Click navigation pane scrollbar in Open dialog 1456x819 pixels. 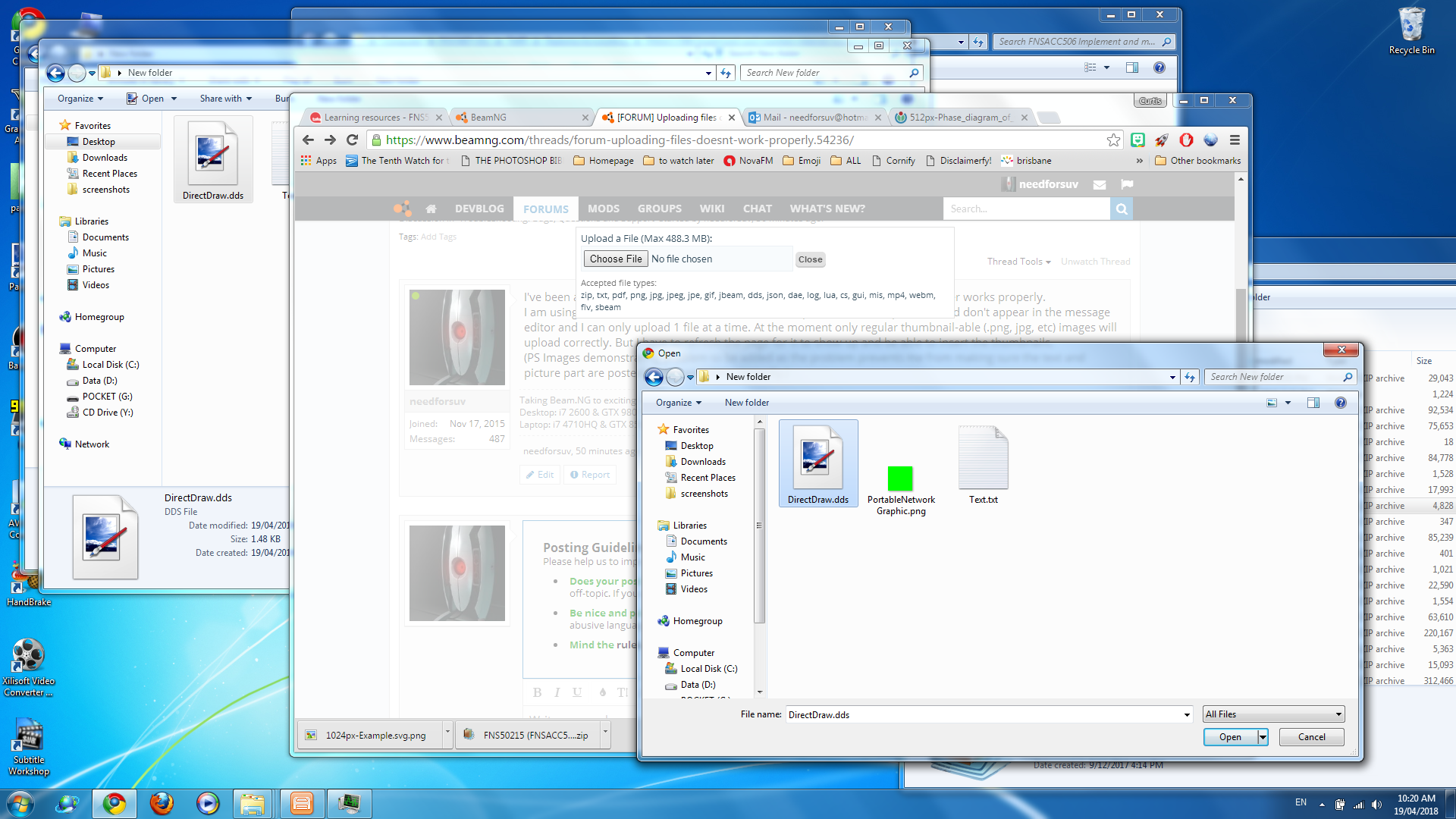coord(759,525)
